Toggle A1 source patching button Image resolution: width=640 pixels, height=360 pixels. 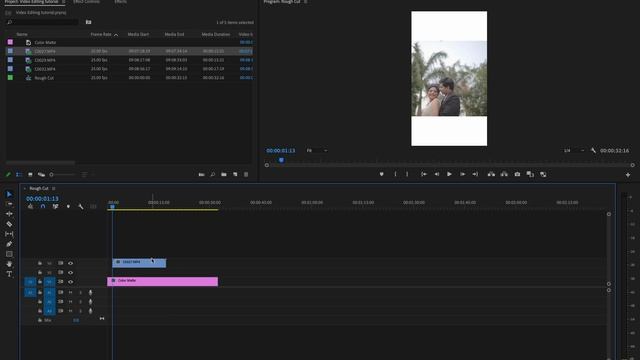tap(30, 292)
